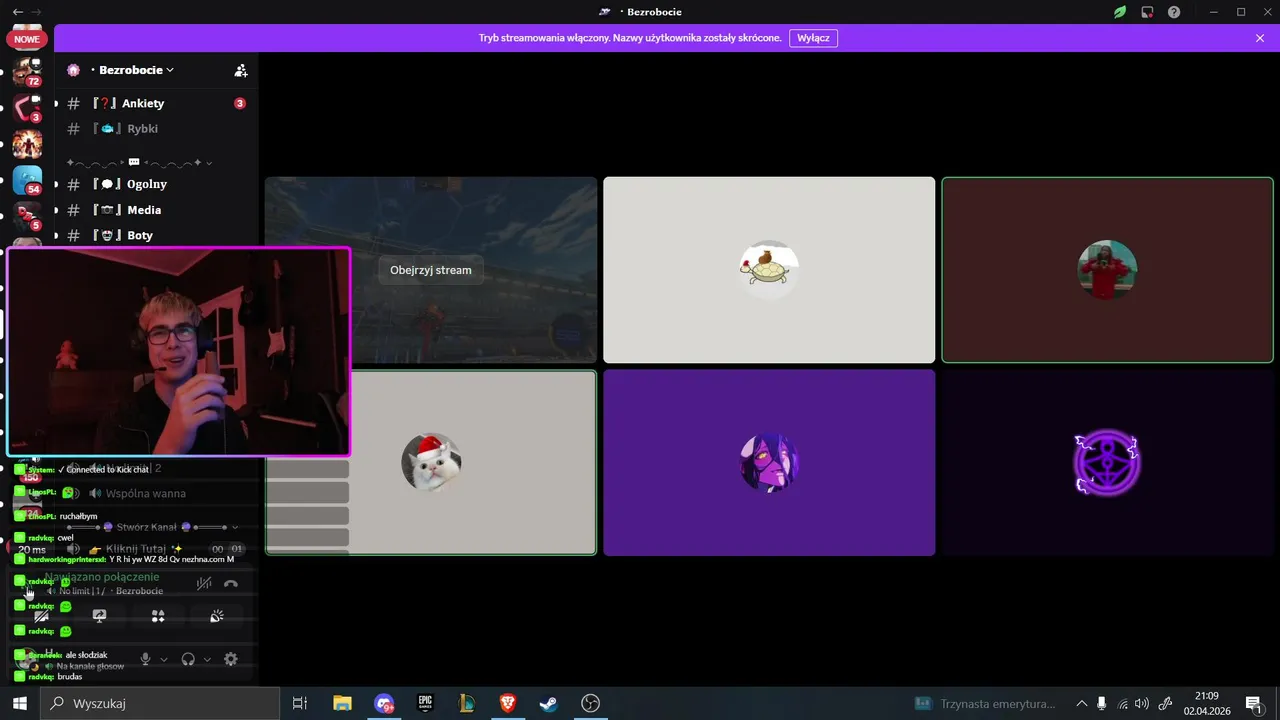Open headphone output options arrow

coord(207,659)
